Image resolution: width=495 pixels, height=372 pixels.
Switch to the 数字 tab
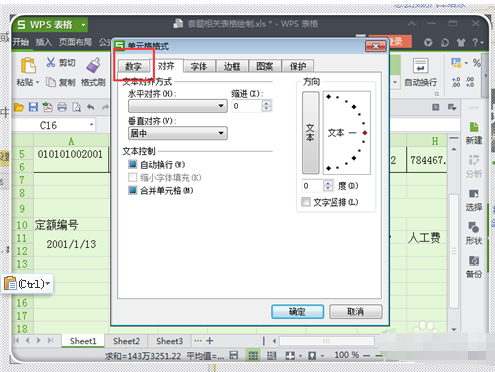click(x=133, y=66)
